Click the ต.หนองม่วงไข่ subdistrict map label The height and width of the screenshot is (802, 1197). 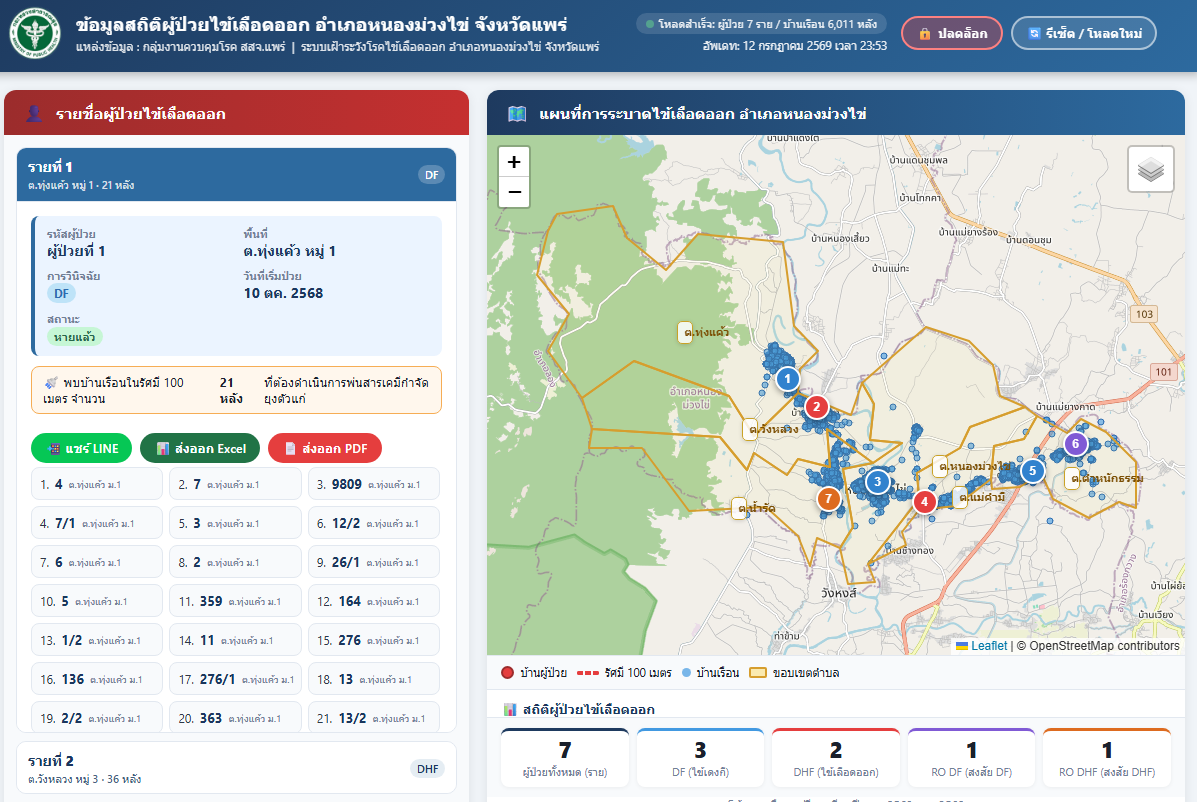[973, 465]
